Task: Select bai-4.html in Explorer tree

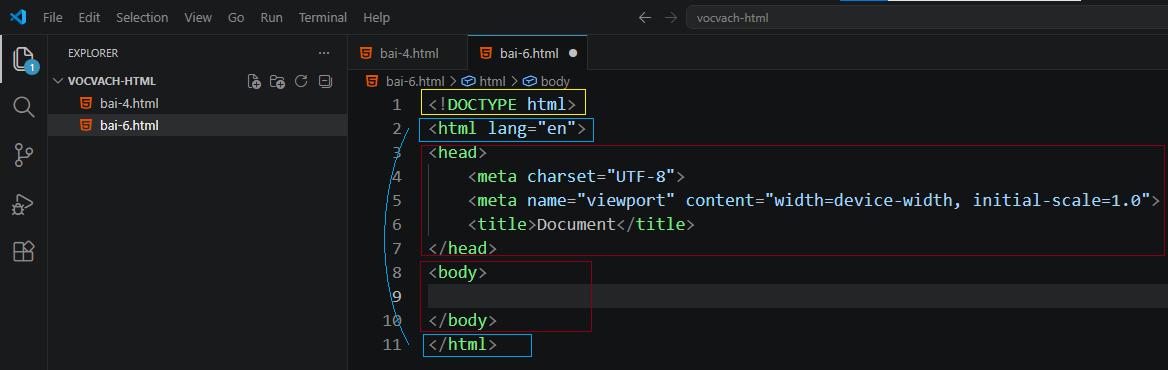Action: click(197, 103)
